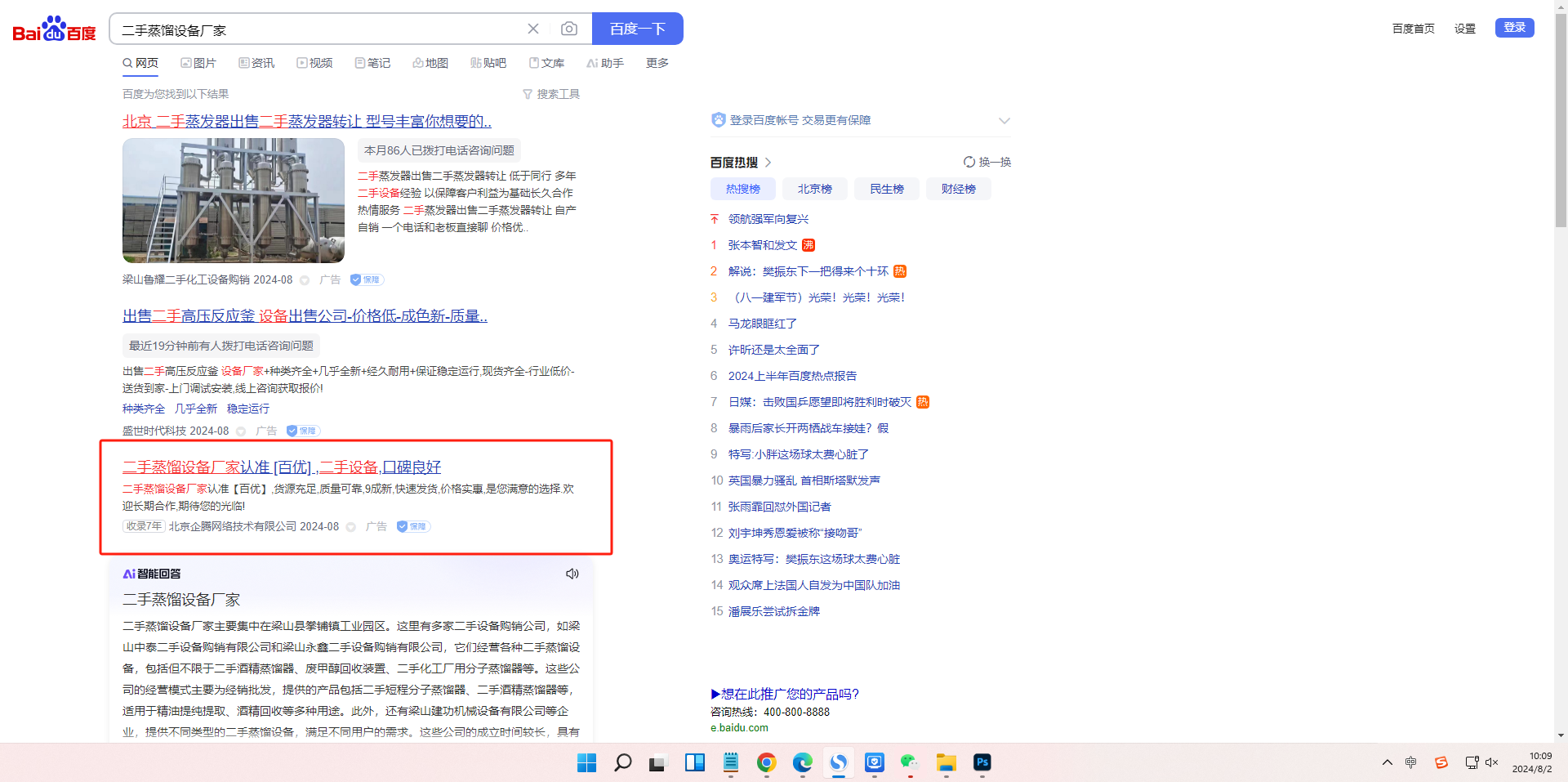Expand the login security notice chevron
The height and width of the screenshot is (782, 1568).
tap(1004, 121)
